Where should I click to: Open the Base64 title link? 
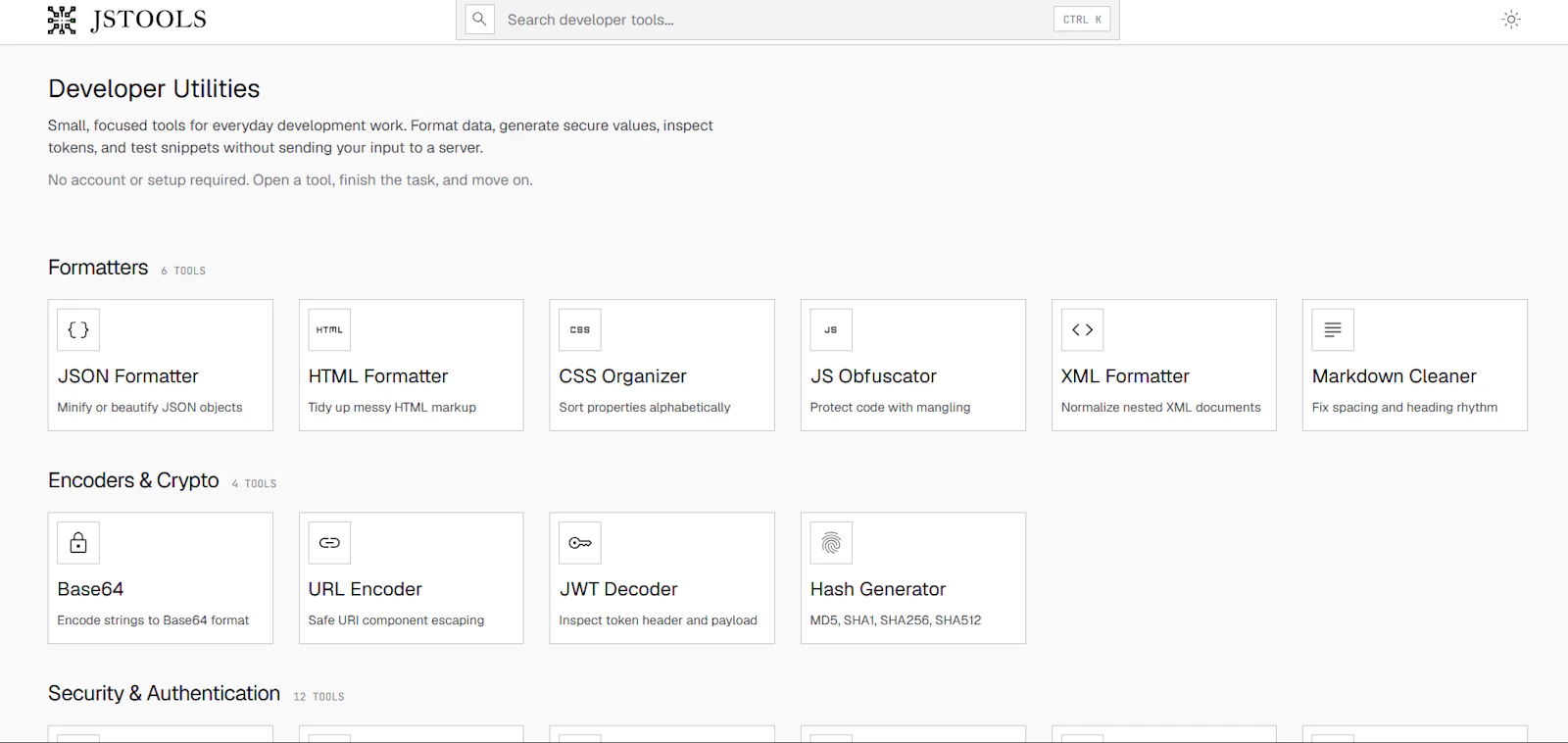point(90,589)
